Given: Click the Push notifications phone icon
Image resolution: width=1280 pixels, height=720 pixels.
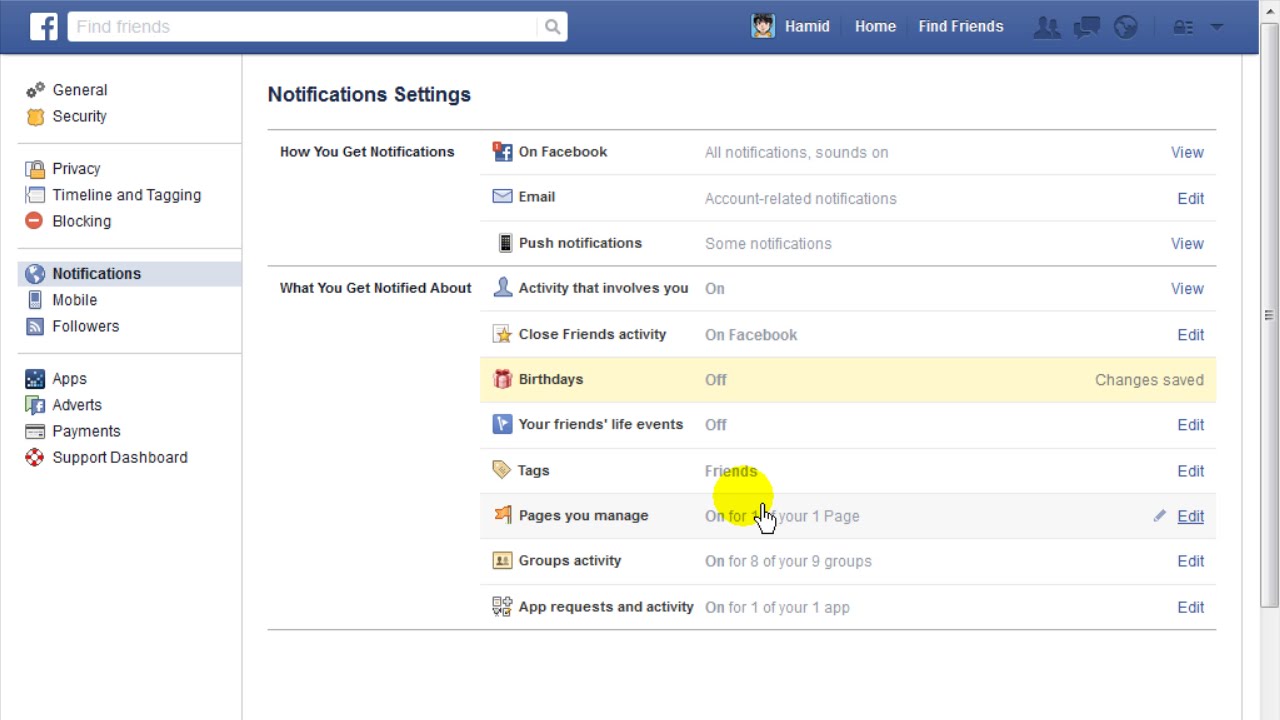Looking at the screenshot, I should tap(504, 243).
